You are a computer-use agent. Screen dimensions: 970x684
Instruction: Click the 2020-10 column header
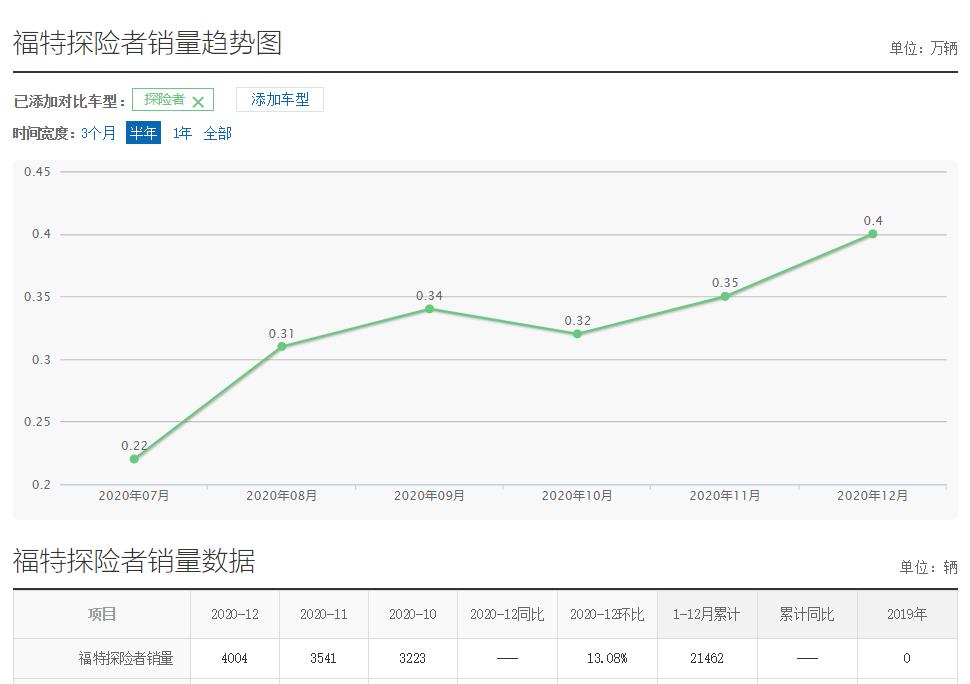click(x=413, y=614)
